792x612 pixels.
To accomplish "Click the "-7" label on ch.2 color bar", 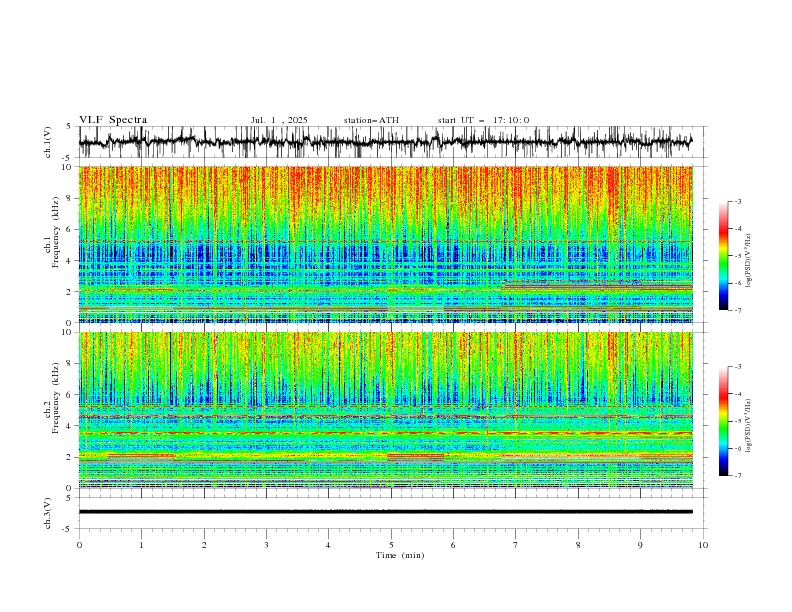I will pyautogui.click(x=738, y=475).
